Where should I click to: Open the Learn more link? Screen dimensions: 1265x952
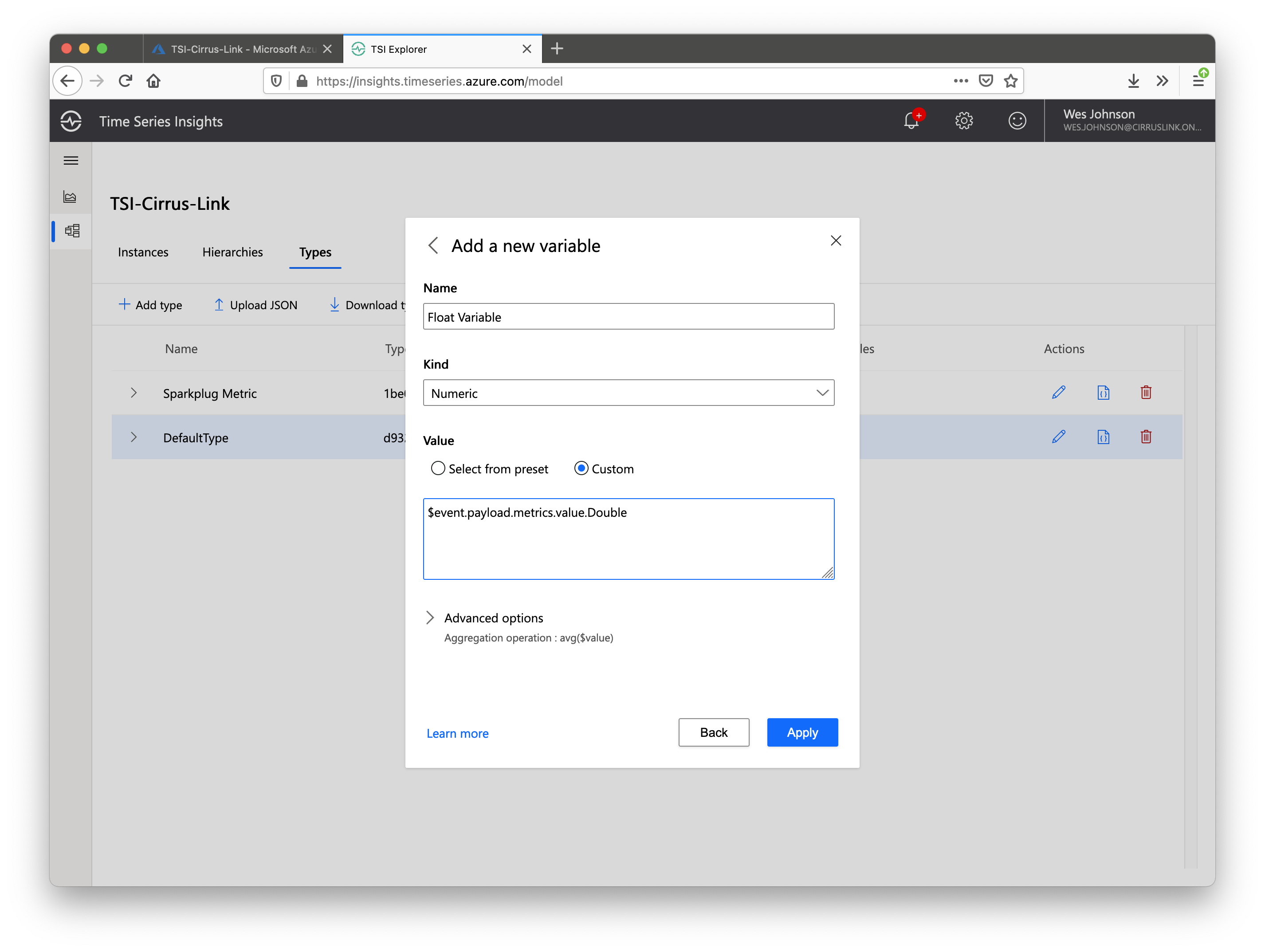coord(457,733)
